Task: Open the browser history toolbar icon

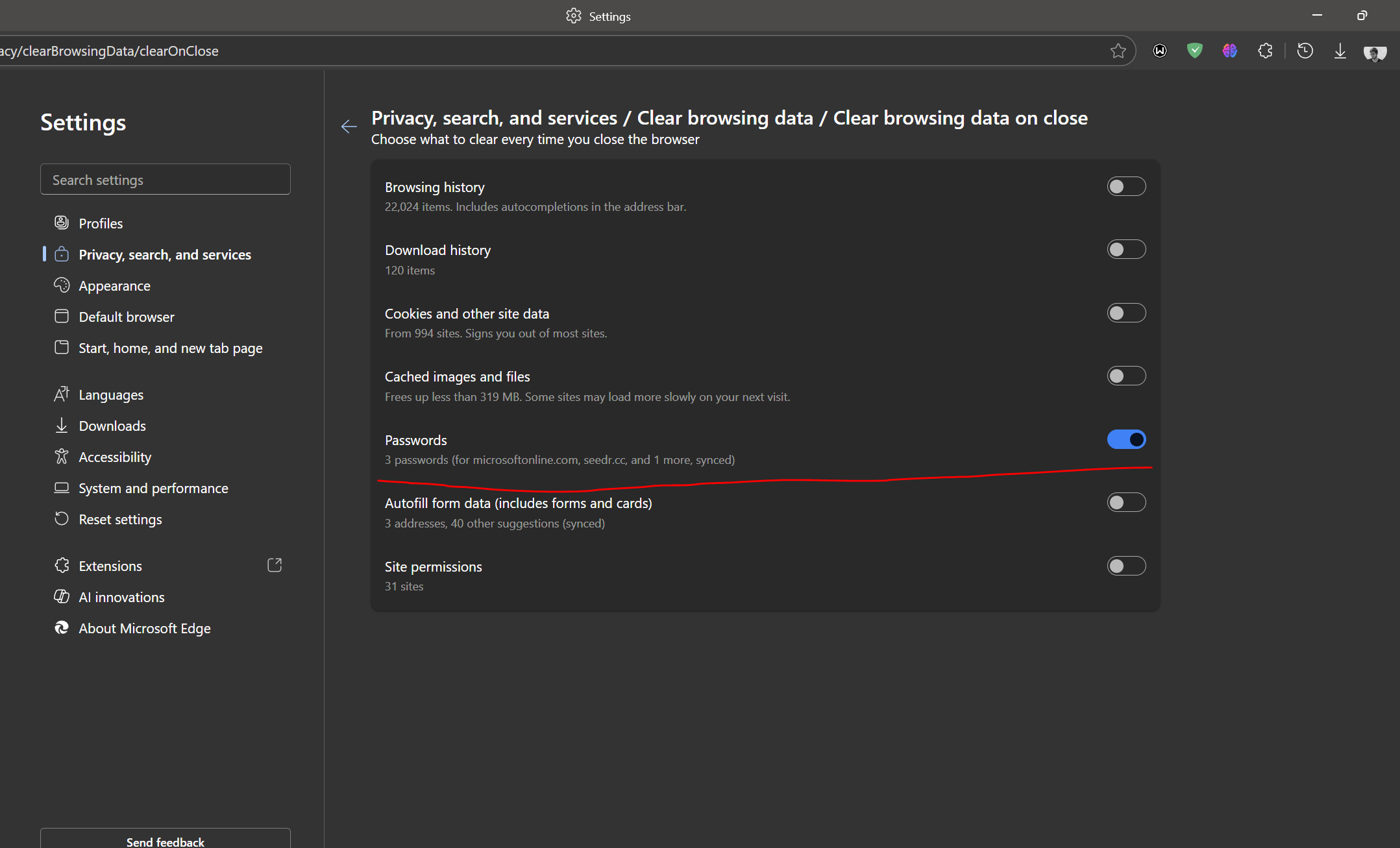Action: click(x=1305, y=51)
